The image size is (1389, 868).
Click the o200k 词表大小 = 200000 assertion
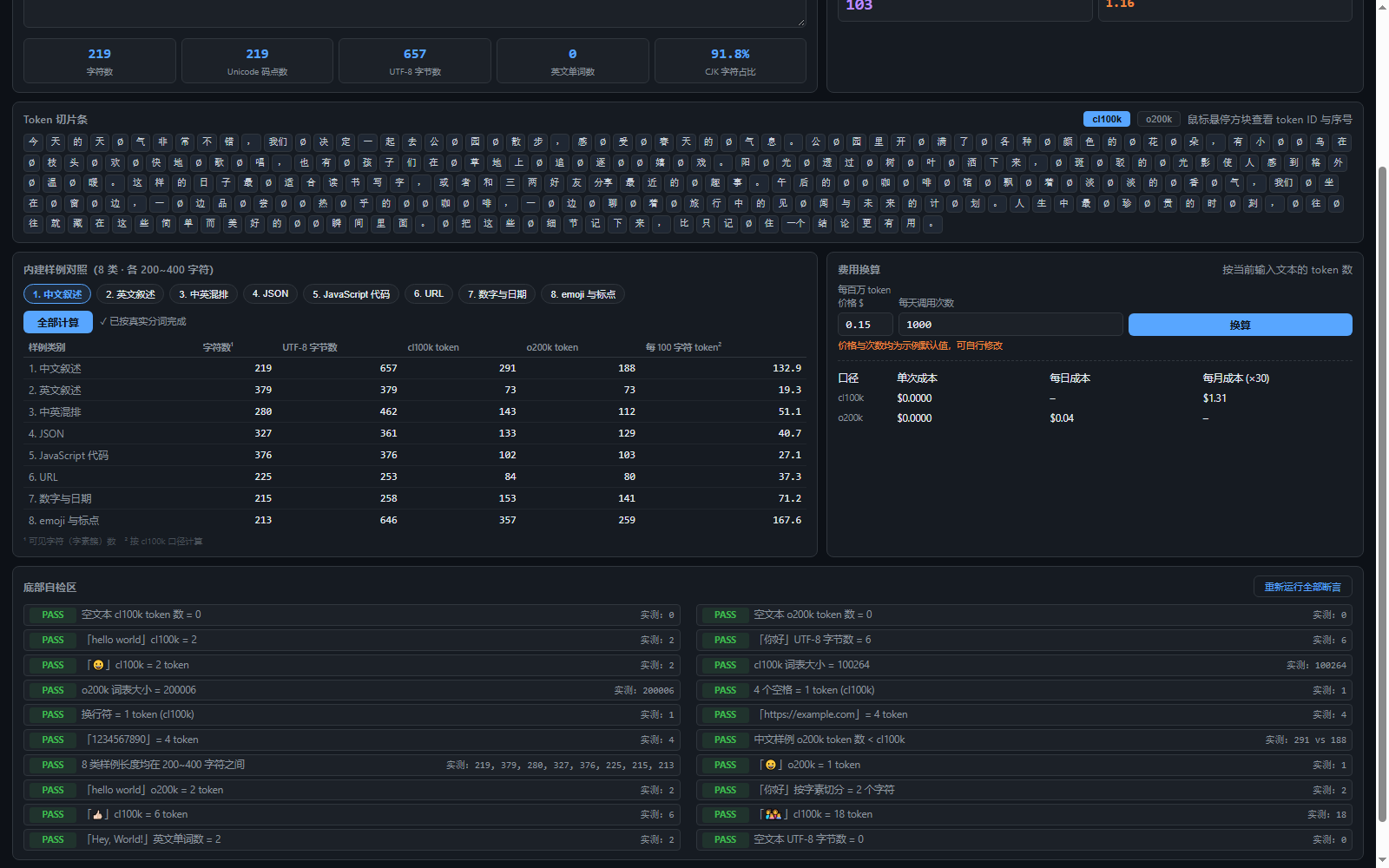352,690
